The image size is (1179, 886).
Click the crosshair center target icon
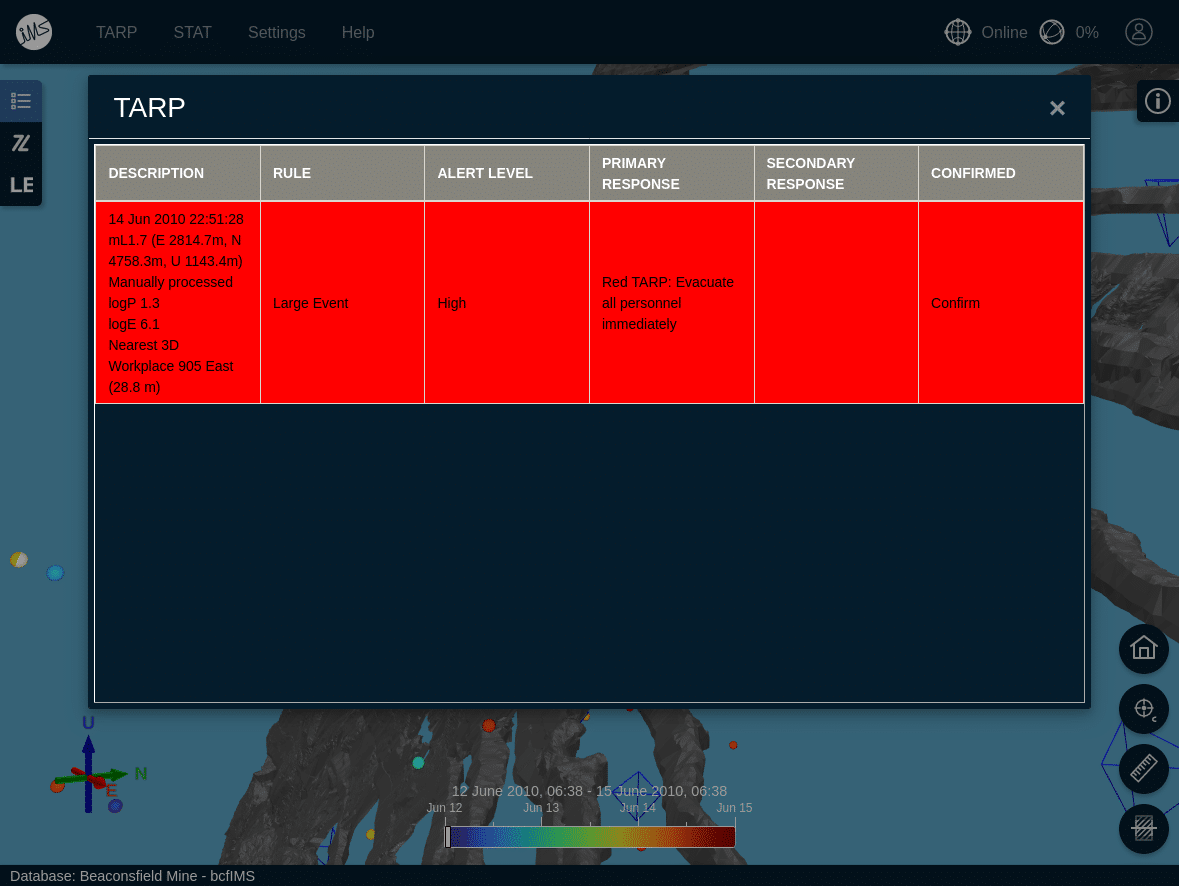coord(1143,709)
